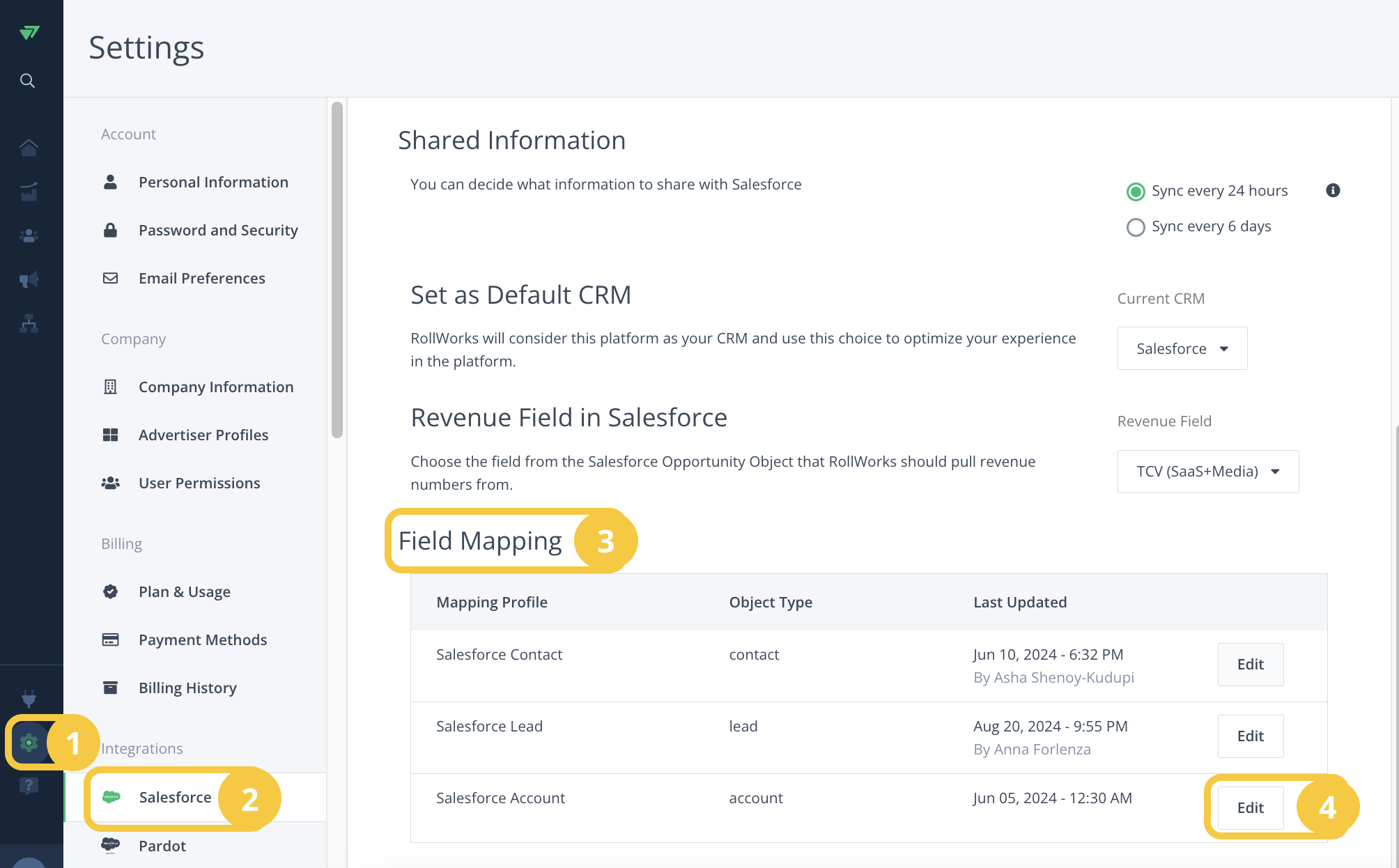Click the Salesforce Contact profile name
The height and width of the screenshot is (868, 1399).
click(x=499, y=654)
